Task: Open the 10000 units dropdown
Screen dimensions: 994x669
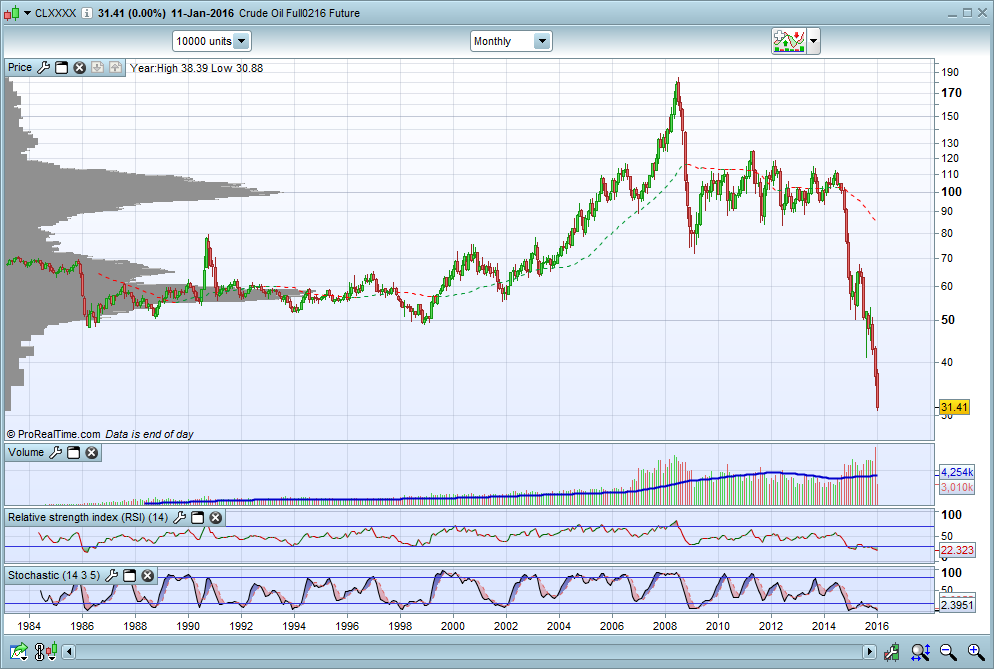Action: coord(241,41)
